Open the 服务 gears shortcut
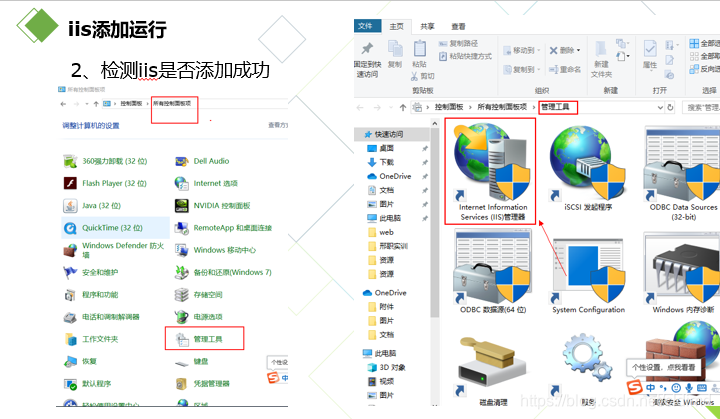This screenshot has height=419, width=720. 588,368
